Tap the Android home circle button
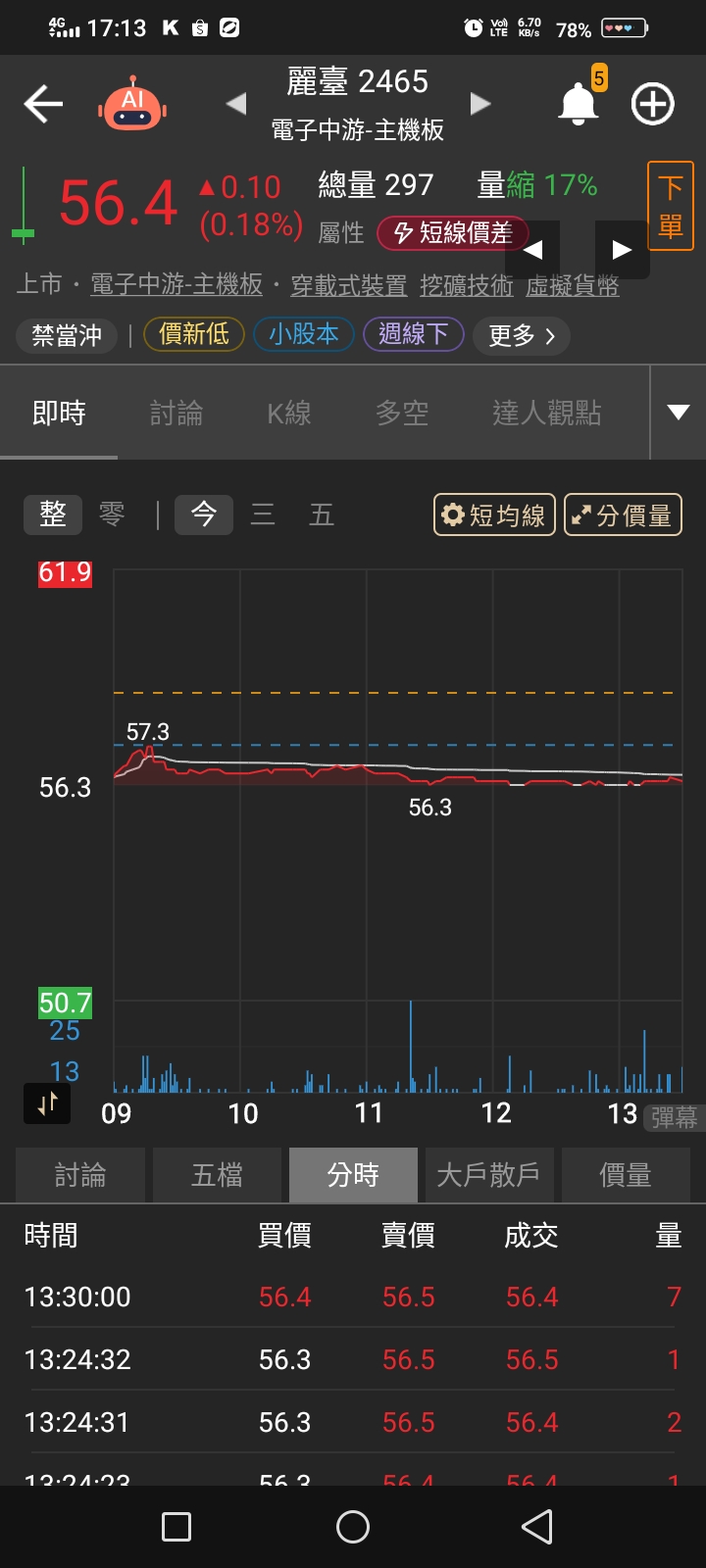This screenshot has width=706, height=1568. pos(353,1527)
